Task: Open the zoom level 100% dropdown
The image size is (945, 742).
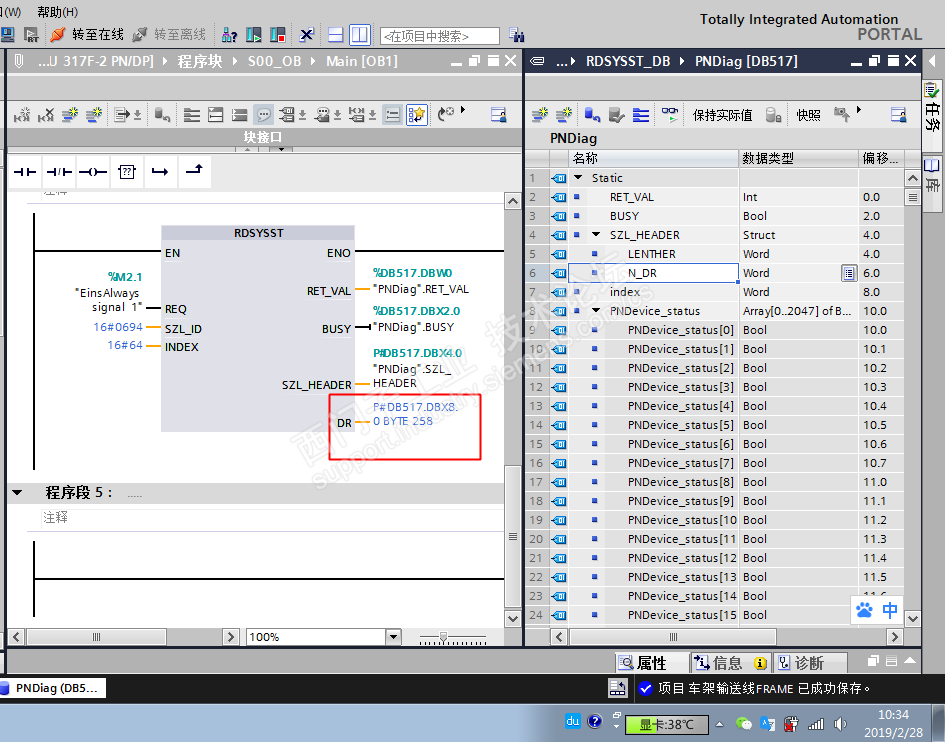Action: click(393, 637)
